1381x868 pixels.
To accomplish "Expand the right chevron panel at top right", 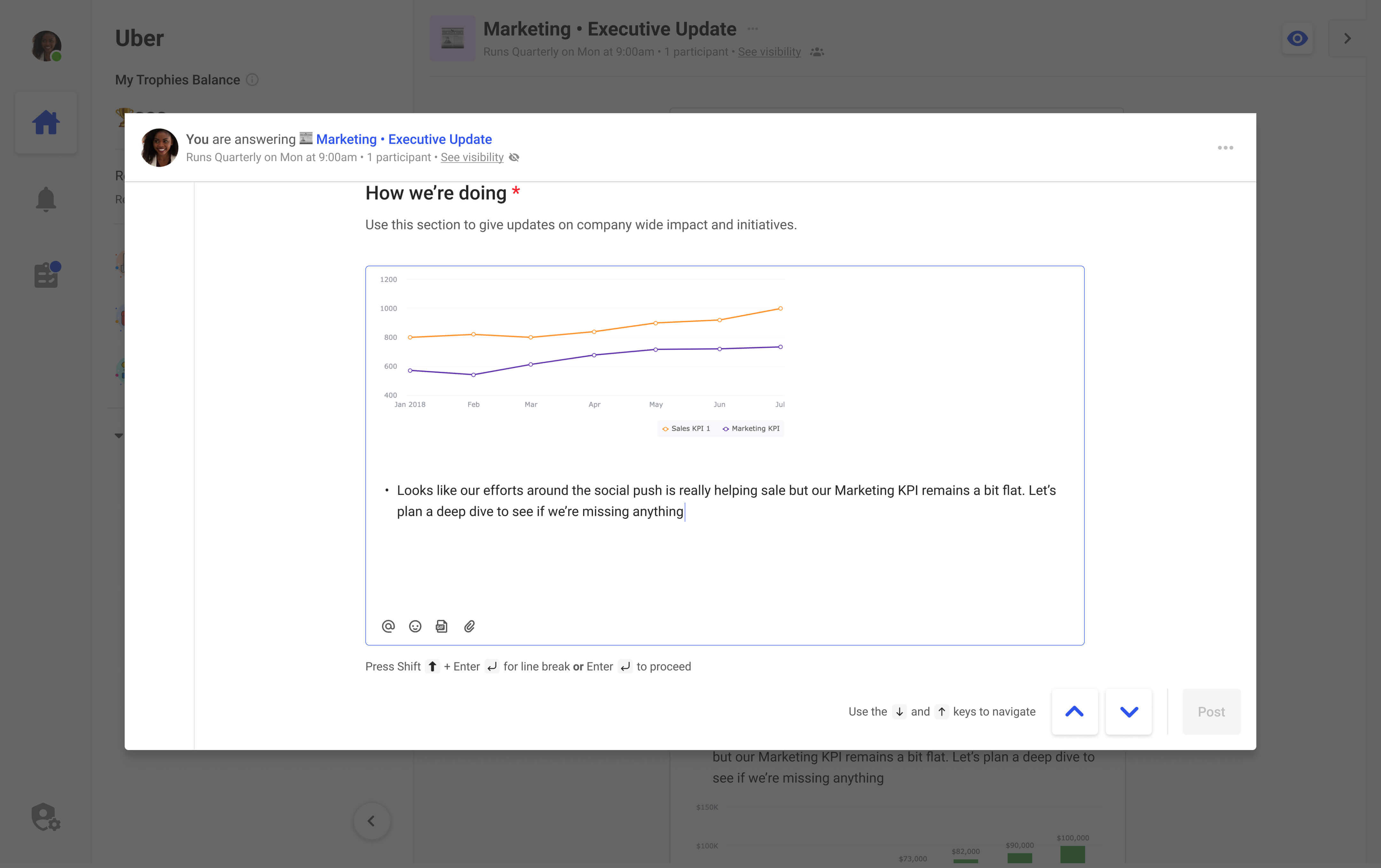I will point(1347,38).
